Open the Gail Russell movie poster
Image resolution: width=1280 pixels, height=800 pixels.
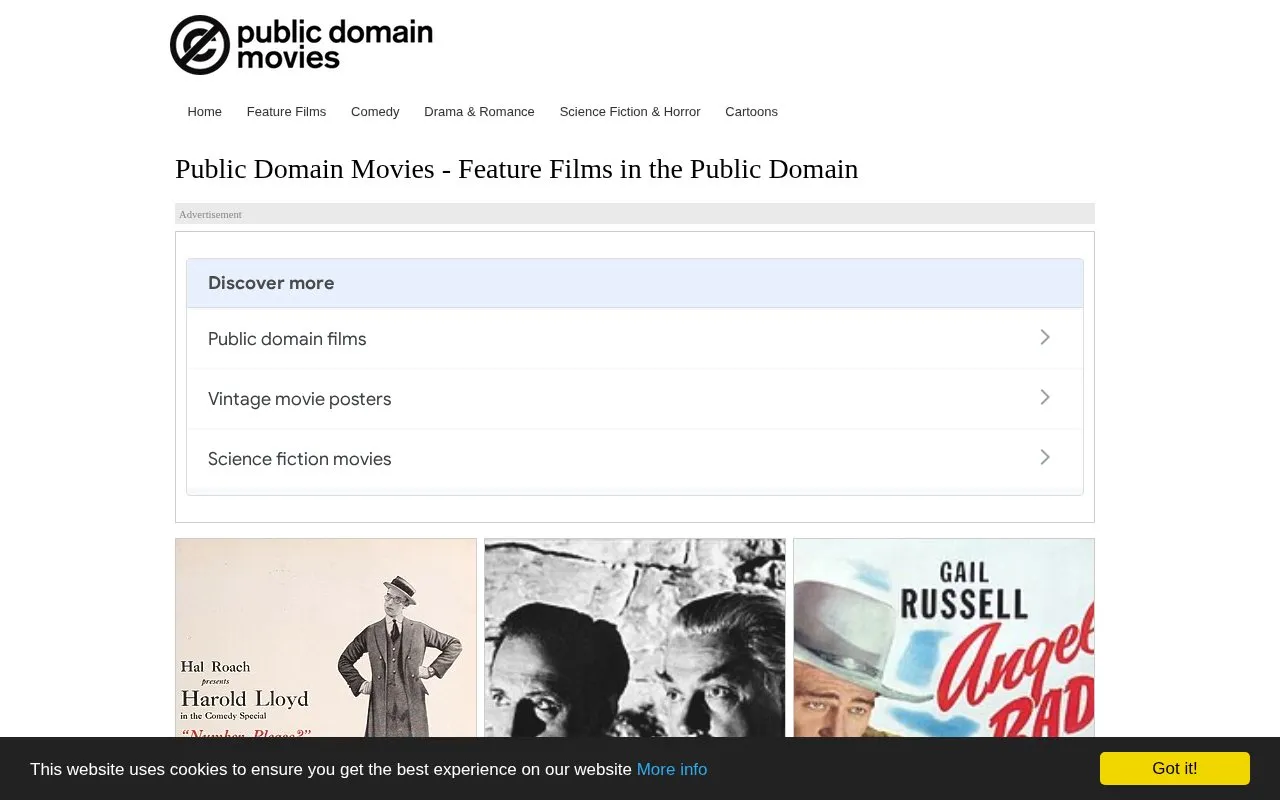(944, 638)
